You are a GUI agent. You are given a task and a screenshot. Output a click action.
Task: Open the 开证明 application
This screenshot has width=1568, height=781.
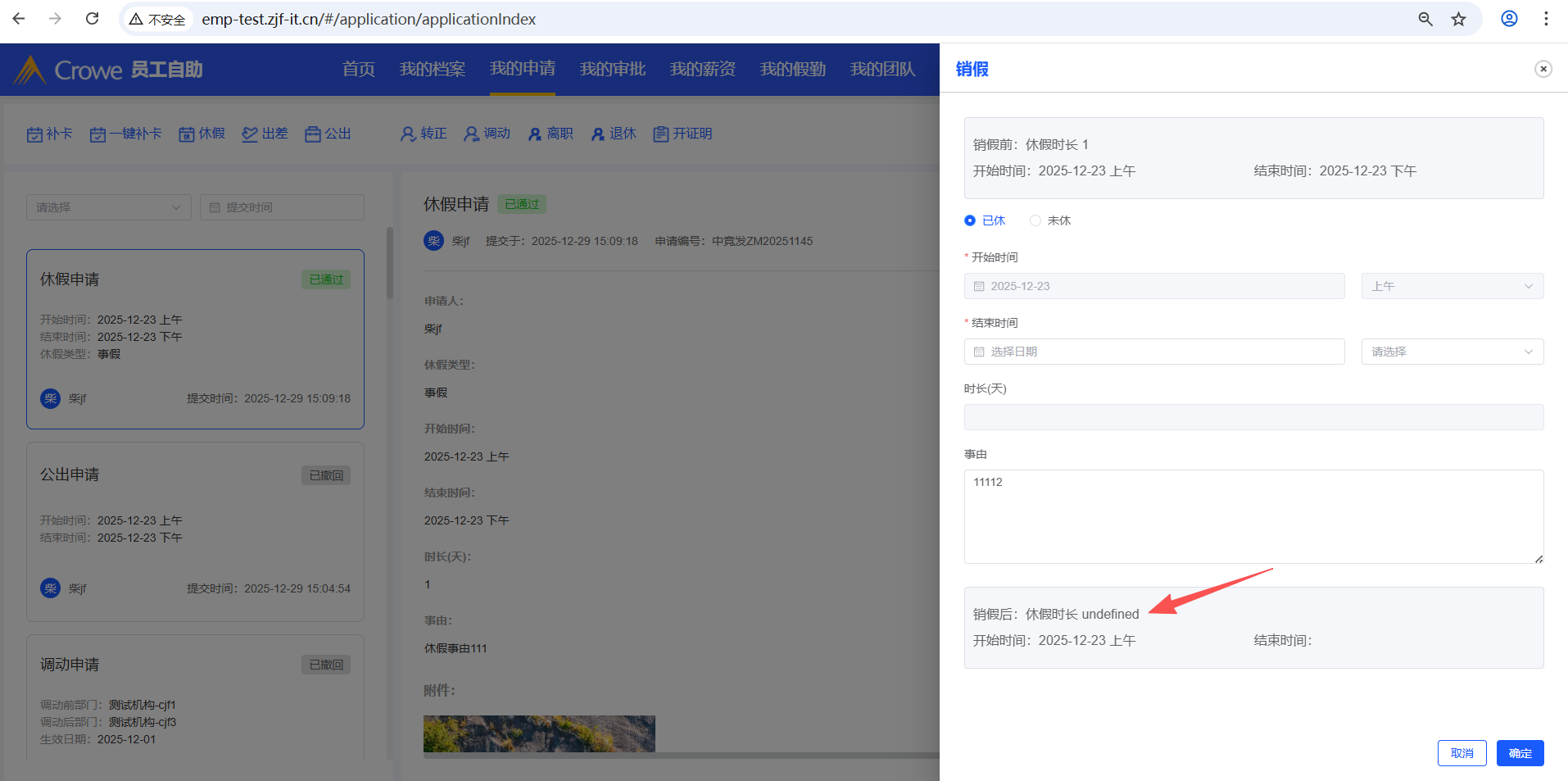[x=682, y=134]
